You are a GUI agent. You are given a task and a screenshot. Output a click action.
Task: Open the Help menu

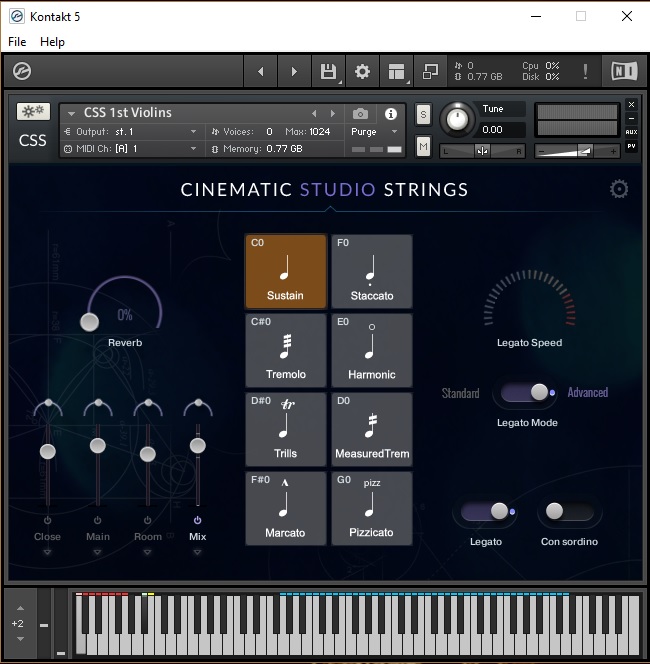[52, 42]
